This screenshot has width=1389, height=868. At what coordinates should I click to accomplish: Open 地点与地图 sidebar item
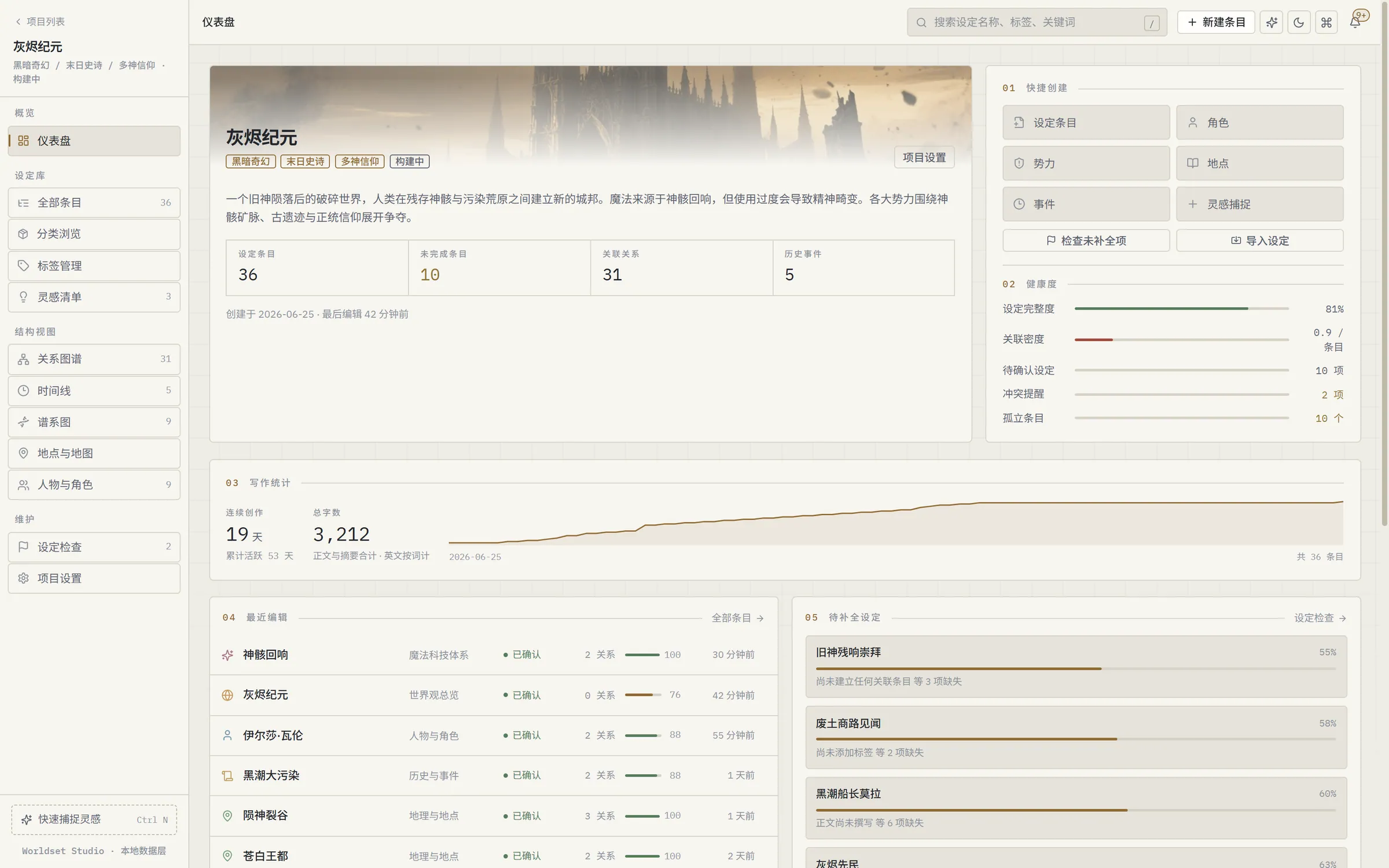pos(94,453)
